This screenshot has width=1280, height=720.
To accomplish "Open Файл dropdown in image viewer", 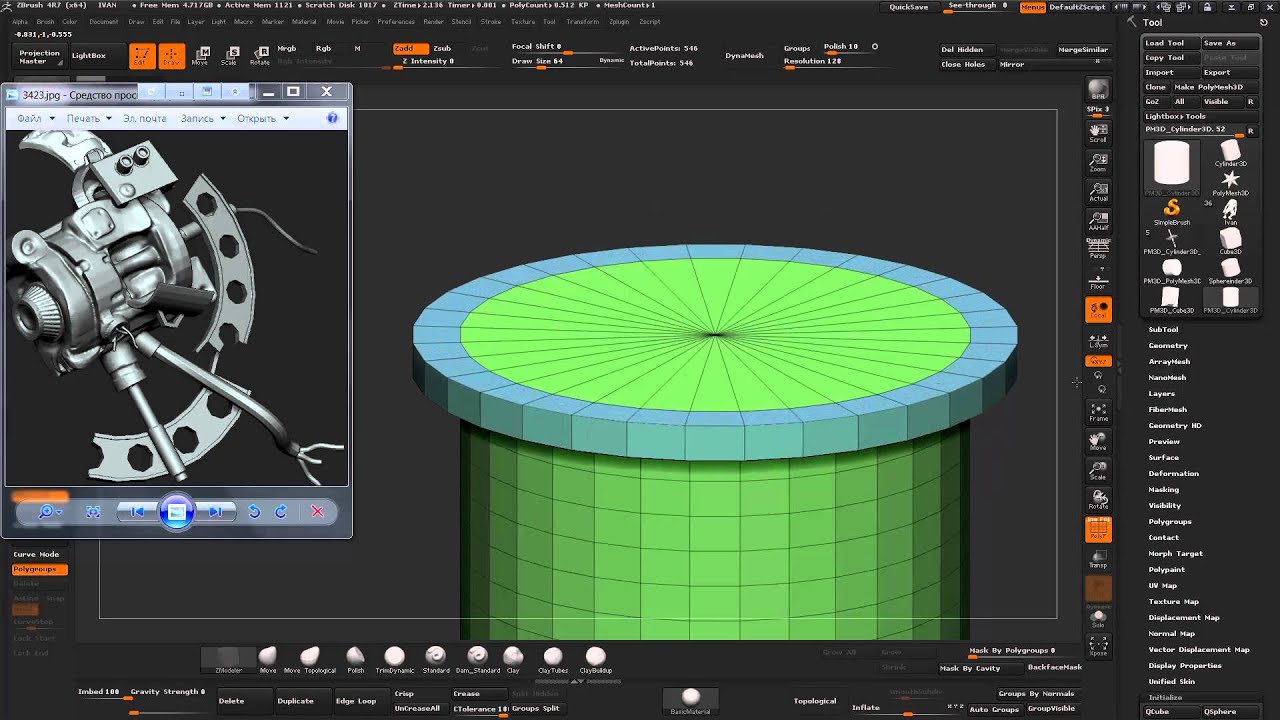I will pos(34,118).
